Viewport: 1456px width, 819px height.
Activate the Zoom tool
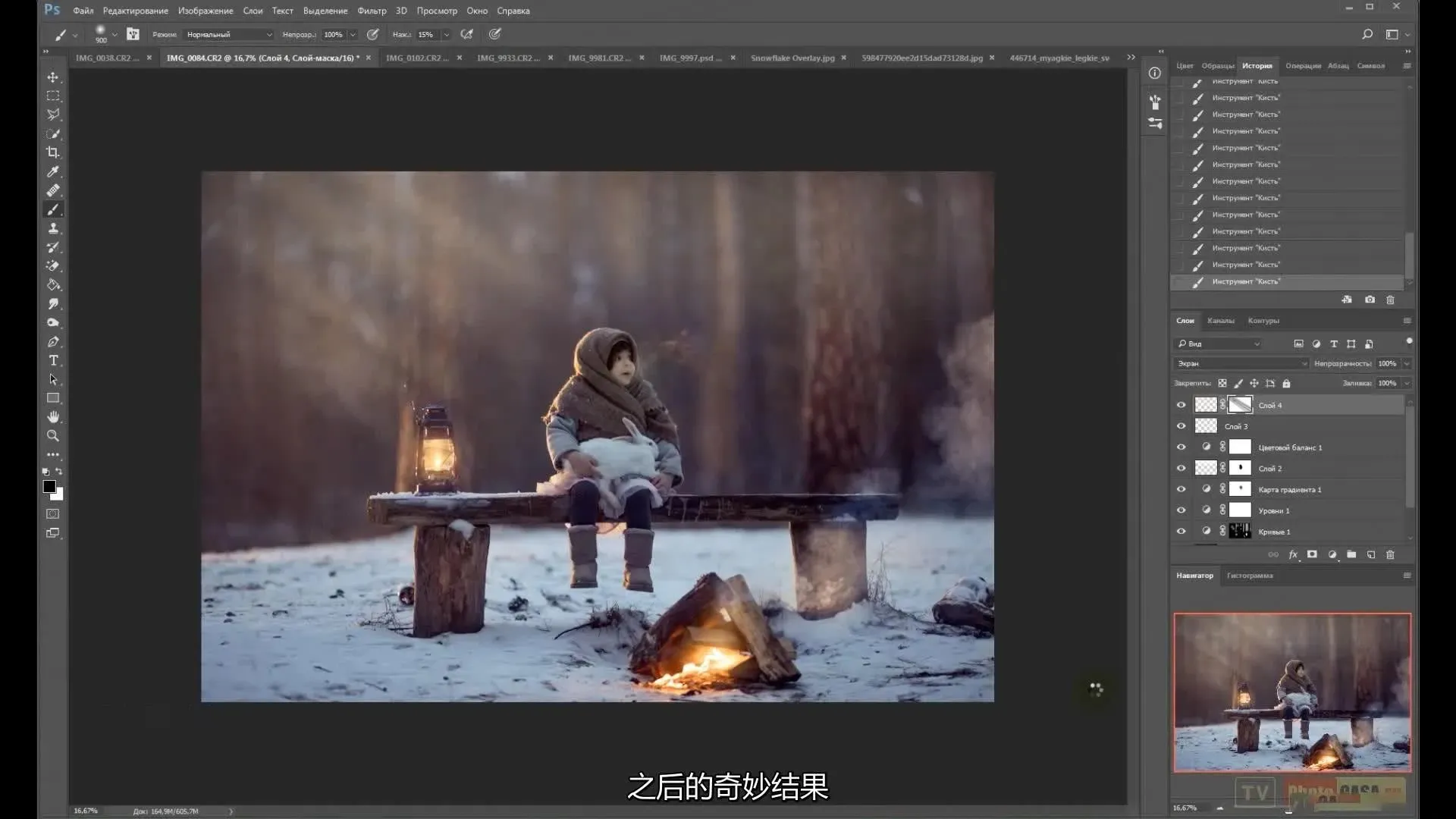52,436
